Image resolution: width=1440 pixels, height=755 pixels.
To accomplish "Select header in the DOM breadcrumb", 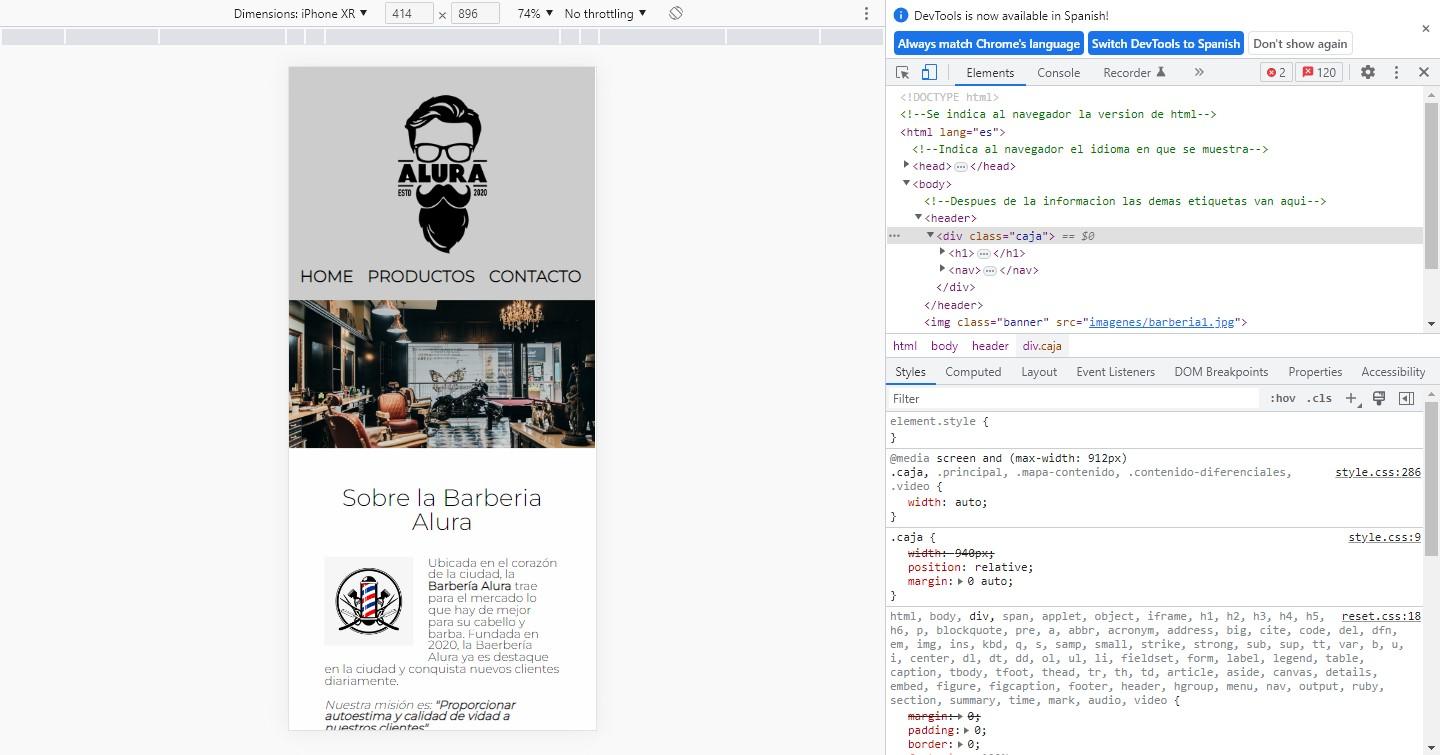I will [x=990, y=346].
